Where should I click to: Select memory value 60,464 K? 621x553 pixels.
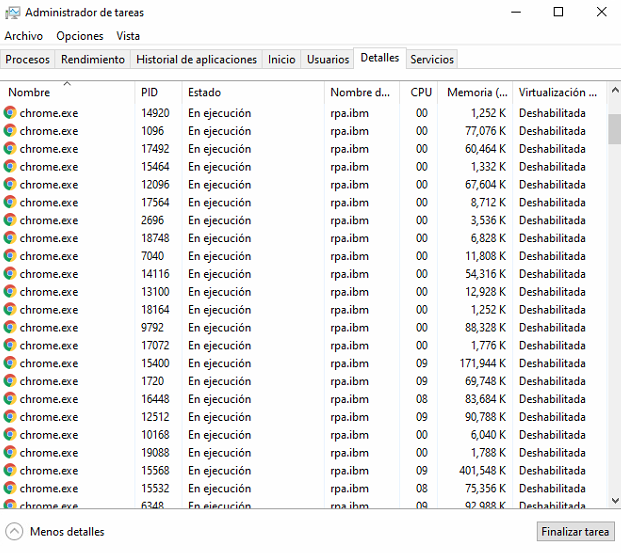tap(486, 149)
